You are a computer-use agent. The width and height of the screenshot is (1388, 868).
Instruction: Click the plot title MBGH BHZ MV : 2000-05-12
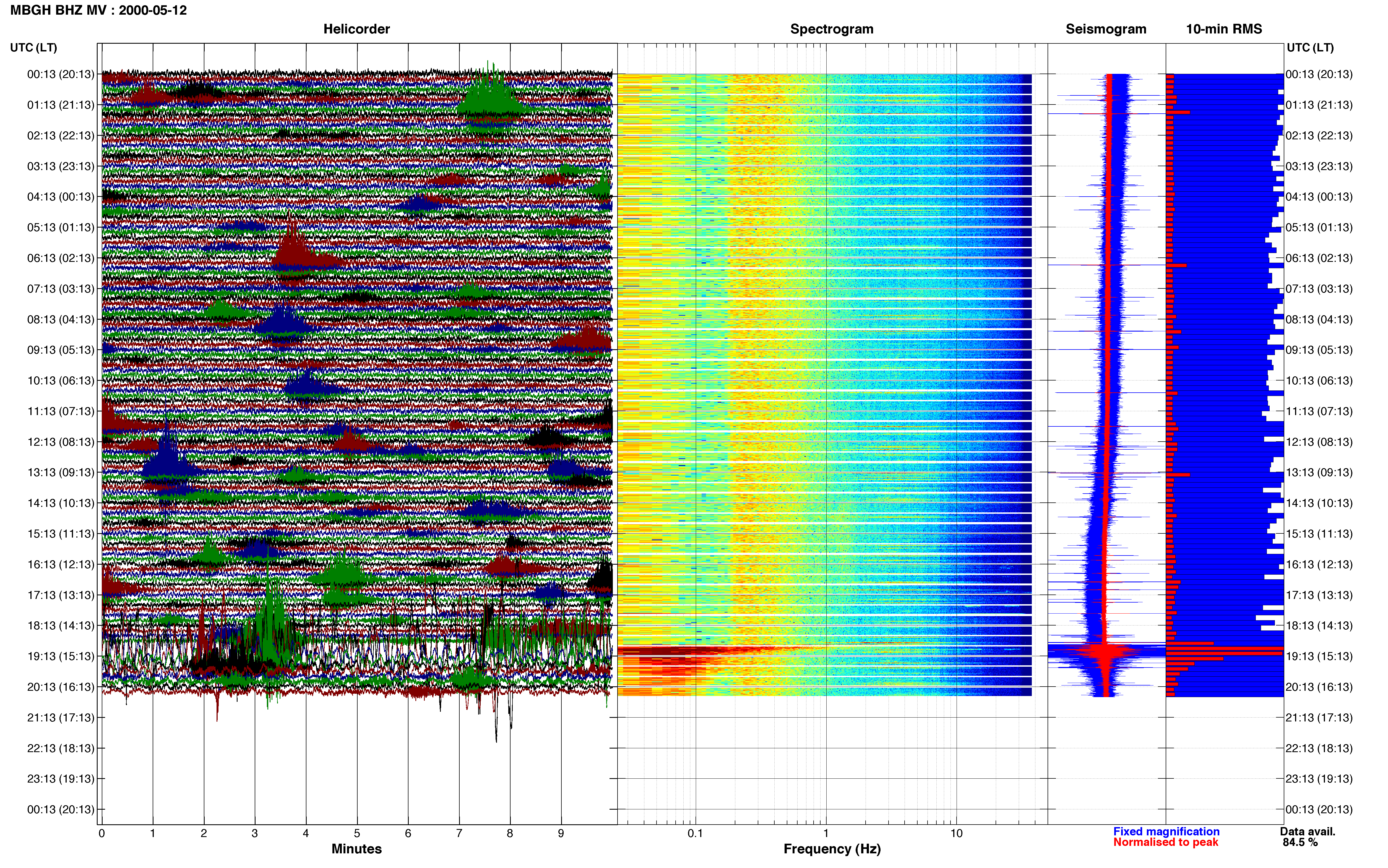coord(98,10)
